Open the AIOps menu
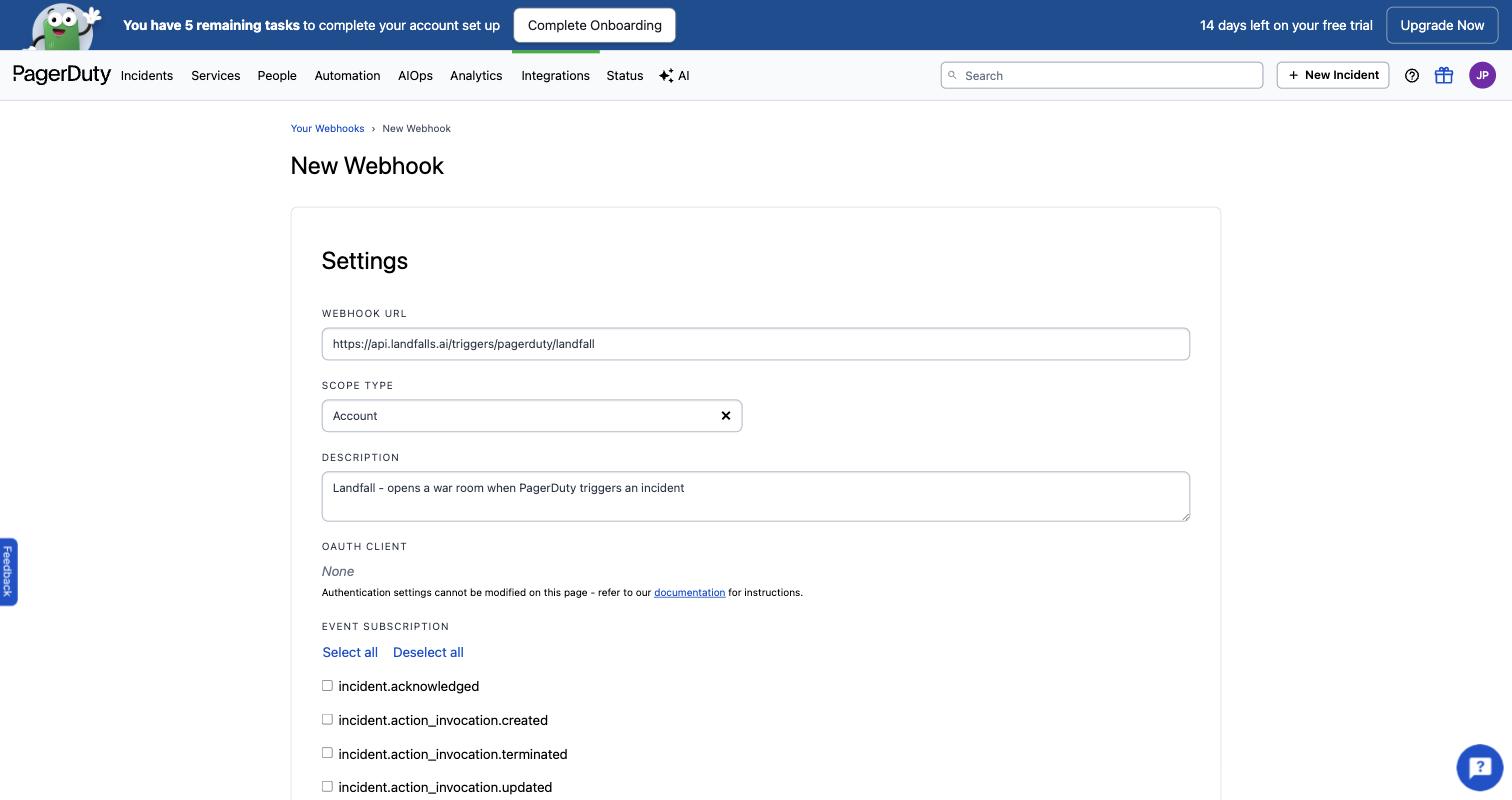This screenshot has height=800, width=1512. coord(415,76)
